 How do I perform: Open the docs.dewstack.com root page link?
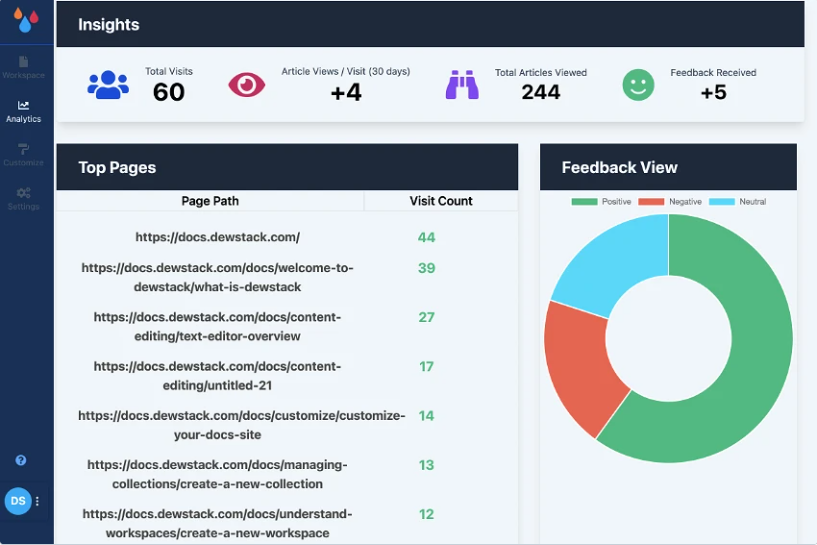[x=217, y=237]
